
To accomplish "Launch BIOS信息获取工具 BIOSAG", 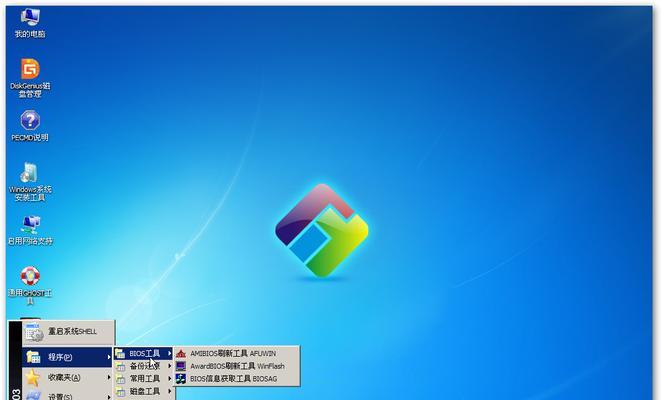I will tap(237, 378).
